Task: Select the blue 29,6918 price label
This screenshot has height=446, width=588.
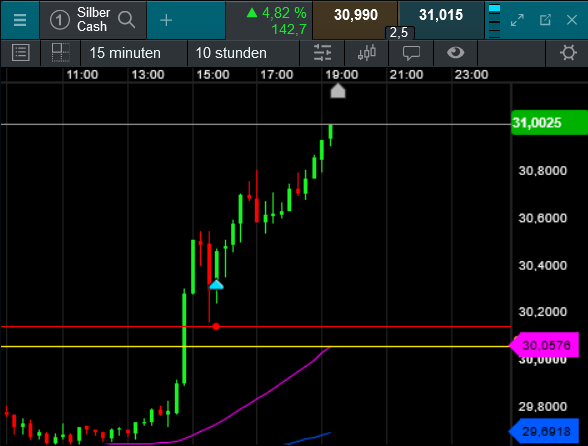Action: point(544,432)
